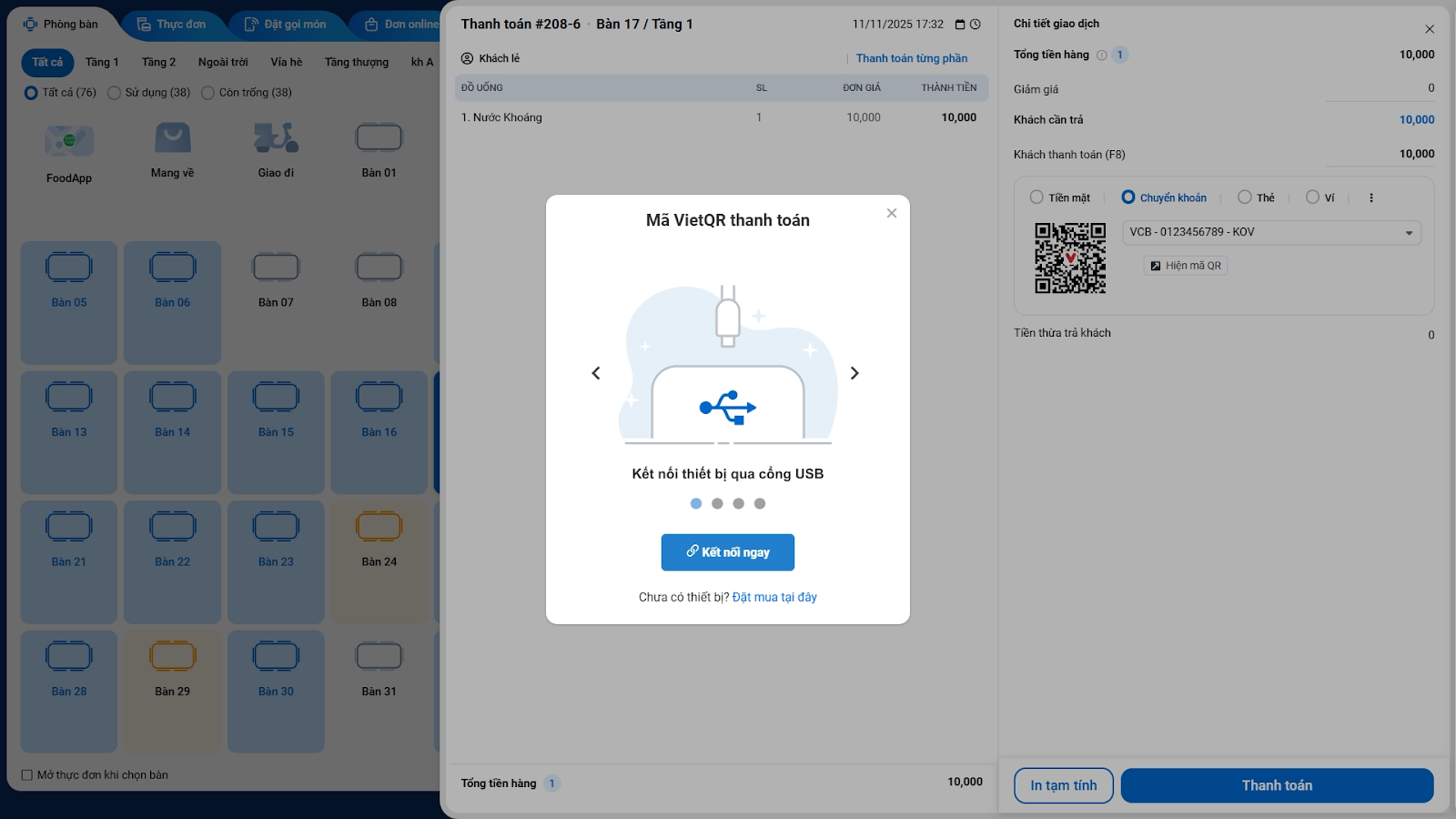Choose table Bàn 15

pyautogui.click(x=276, y=432)
